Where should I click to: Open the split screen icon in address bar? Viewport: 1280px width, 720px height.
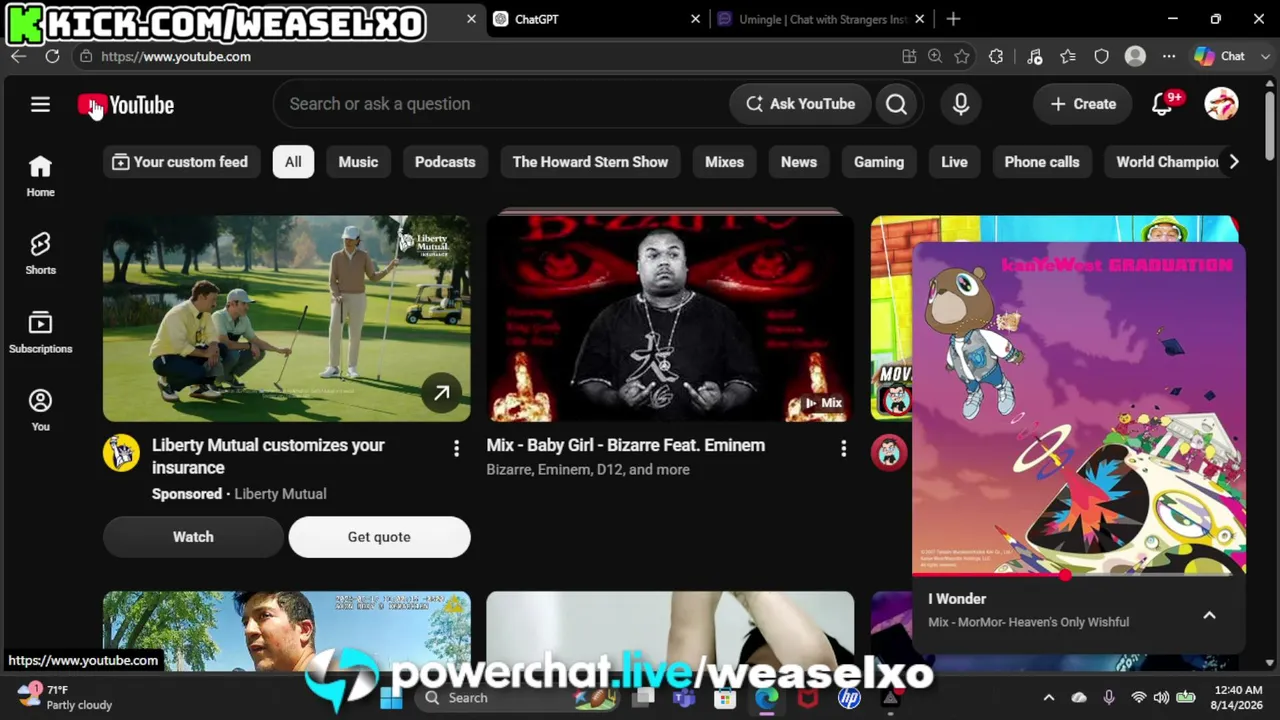coord(909,57)
